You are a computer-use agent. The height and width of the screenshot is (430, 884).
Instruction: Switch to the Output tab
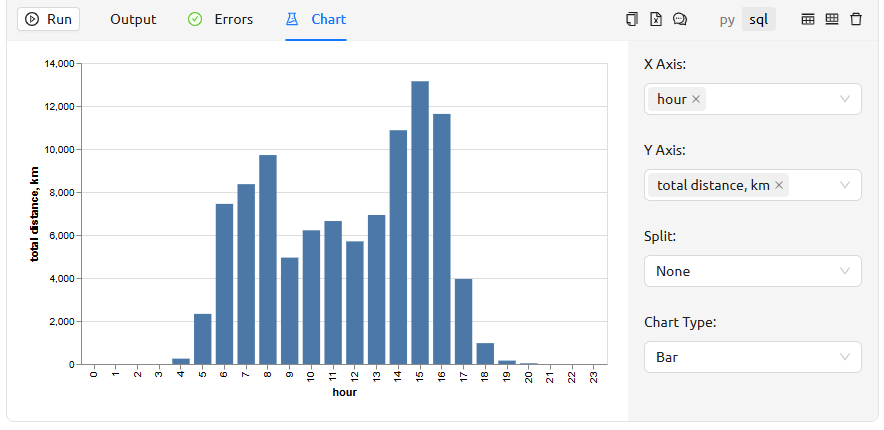(133, 19)
